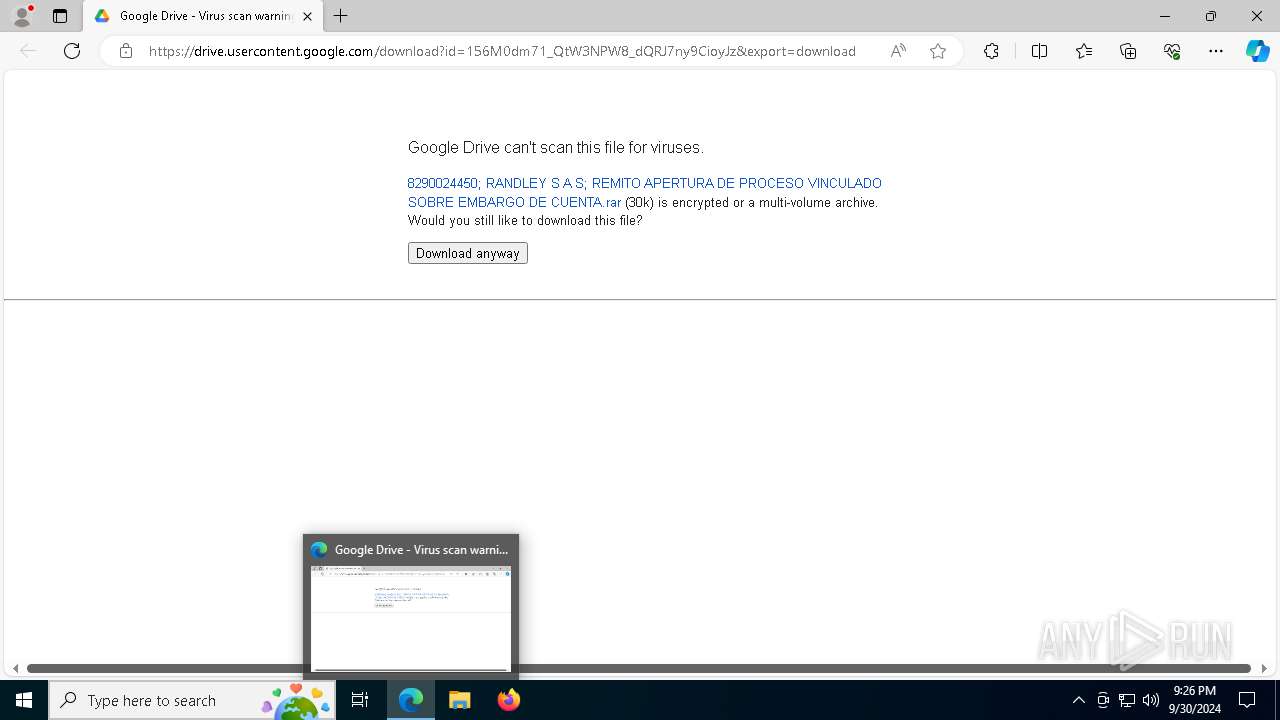Toggle split screen view
Image resolution: width=1280 pixels, height=720 pixels.
pyautogui.click(x=1039, y=51)
